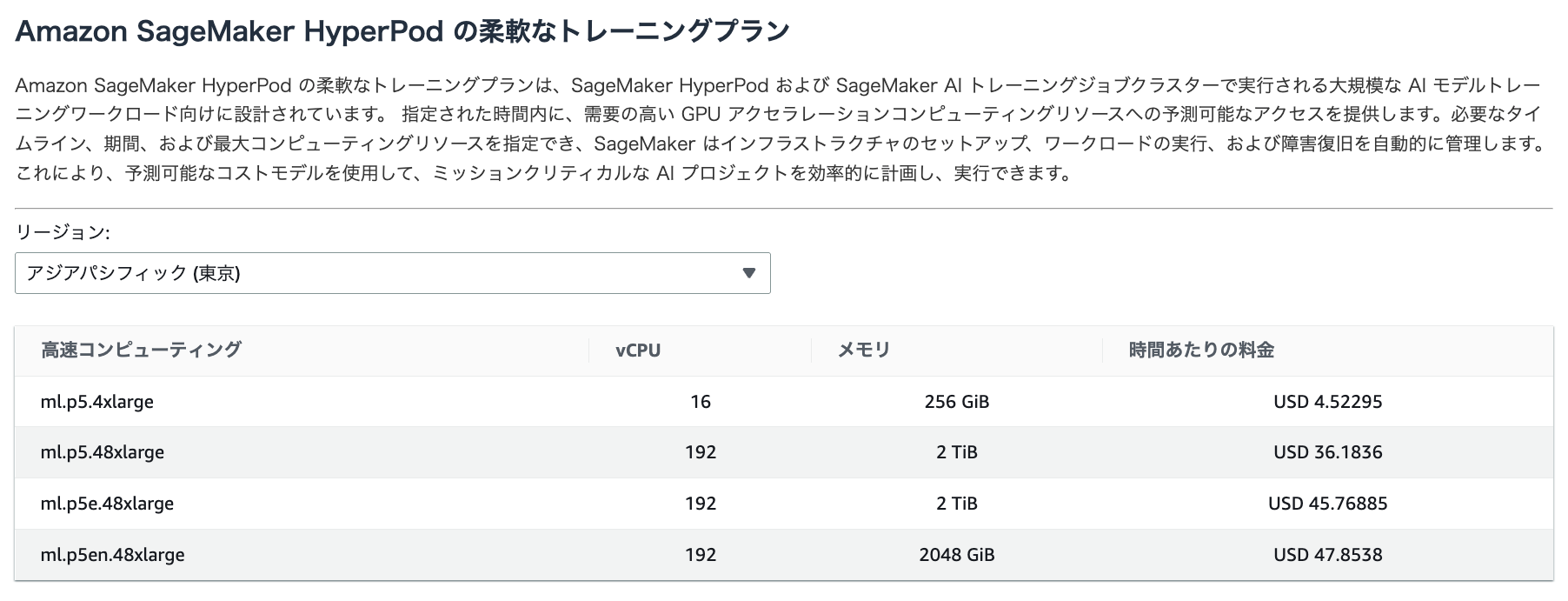
Task: Click the USD 47.8538 price cell
Action: tap(1327, 555)
